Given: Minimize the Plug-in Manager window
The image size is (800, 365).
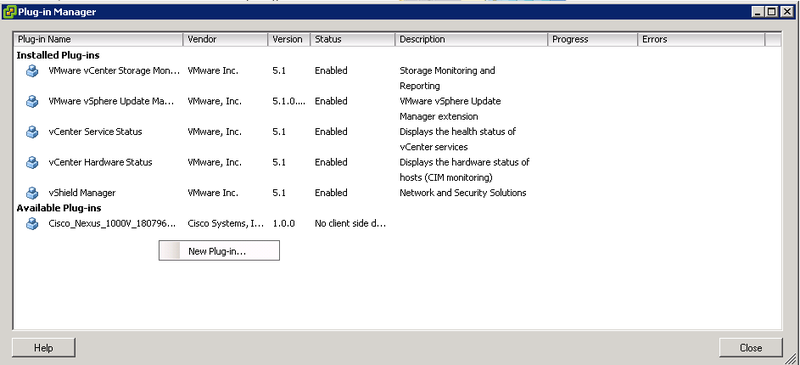Looking at the screenshot, I should (759, 12).
